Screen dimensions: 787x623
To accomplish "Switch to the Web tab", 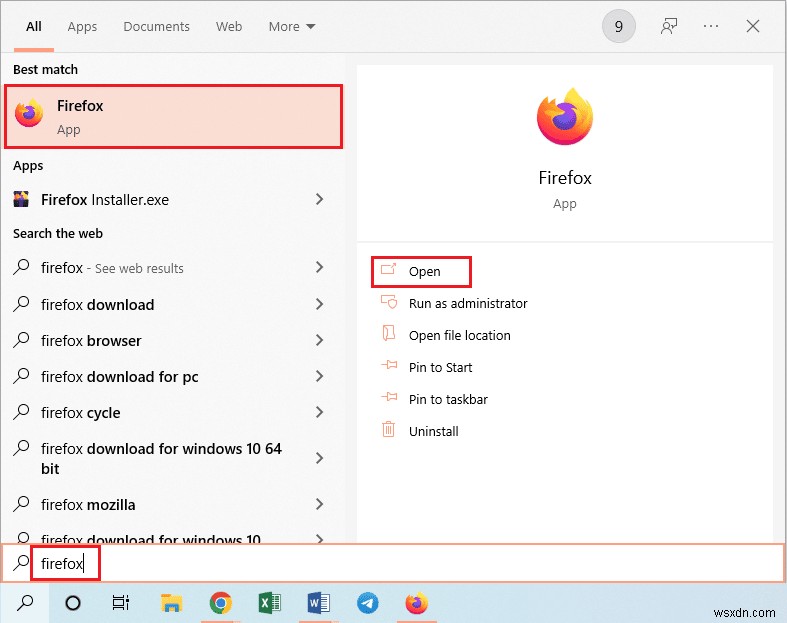I will coord(229,26).
